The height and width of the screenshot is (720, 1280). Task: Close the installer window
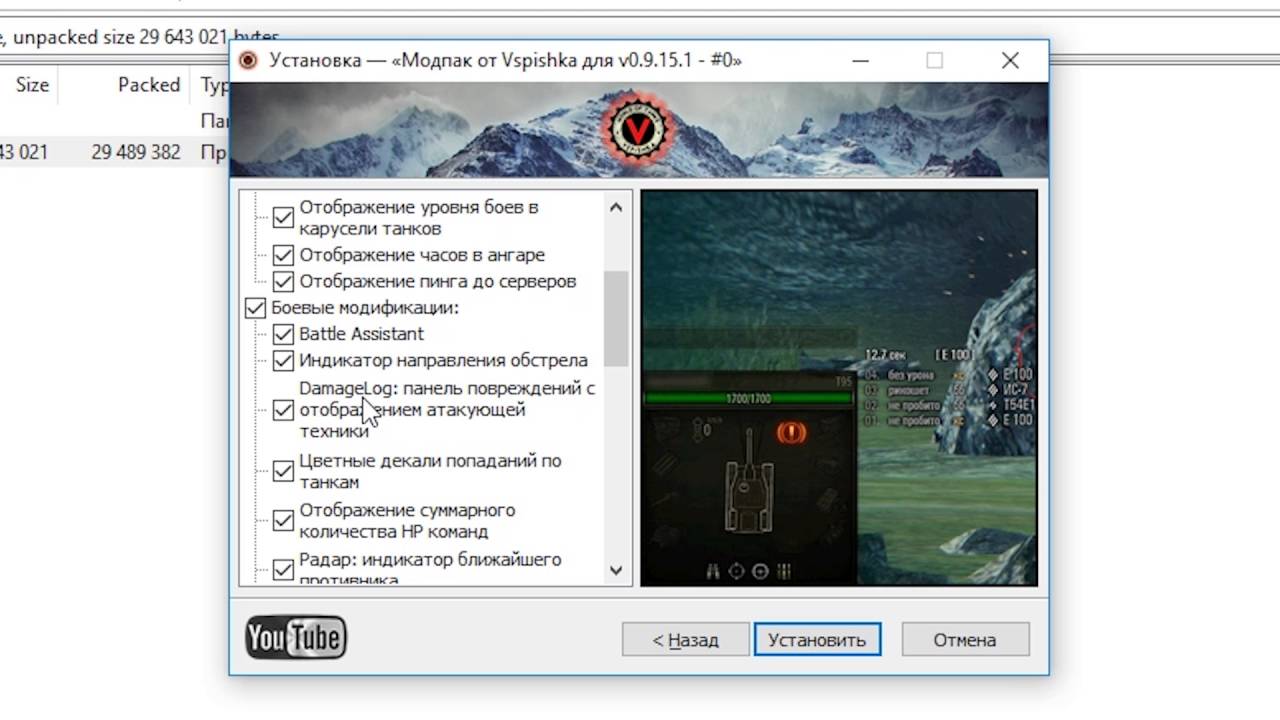point(1010,60)
